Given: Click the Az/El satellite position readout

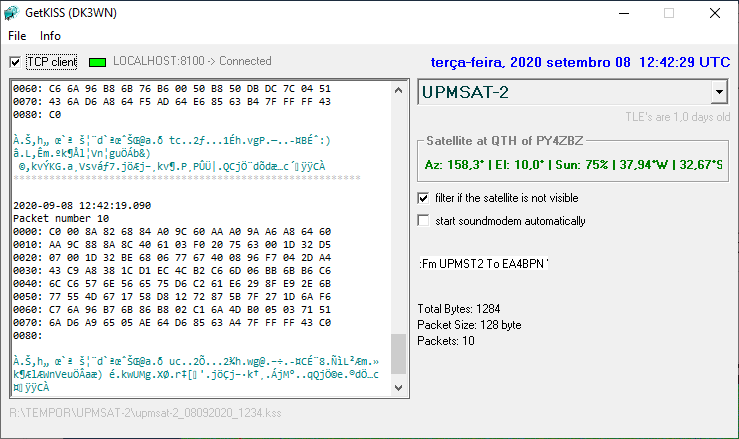Looking at the screenshot, I should coord(573,165).
